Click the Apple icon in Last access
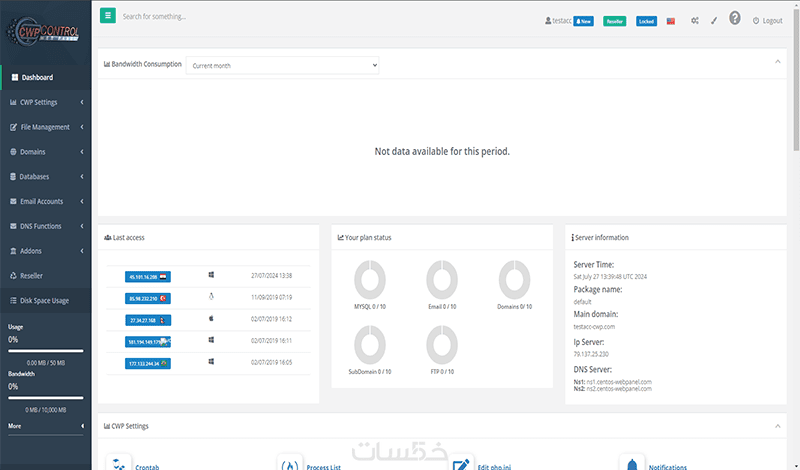 coord(211,318)
